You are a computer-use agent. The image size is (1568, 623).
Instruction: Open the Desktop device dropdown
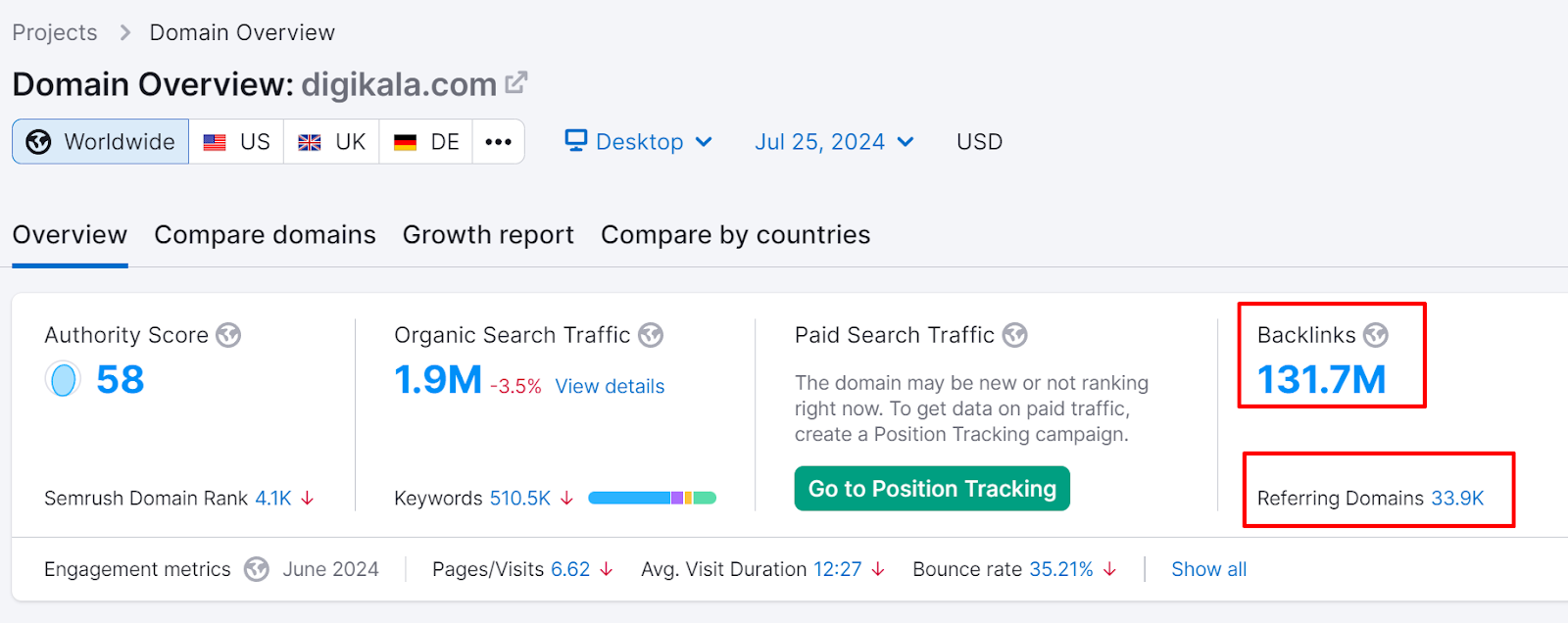click(639, 142)
